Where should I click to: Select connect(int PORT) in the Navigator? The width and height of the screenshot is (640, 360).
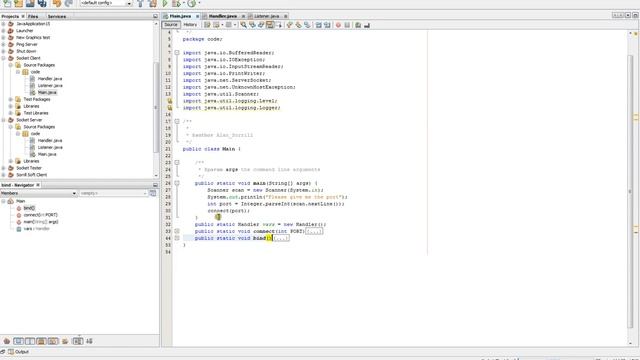(x=40, y=215)
